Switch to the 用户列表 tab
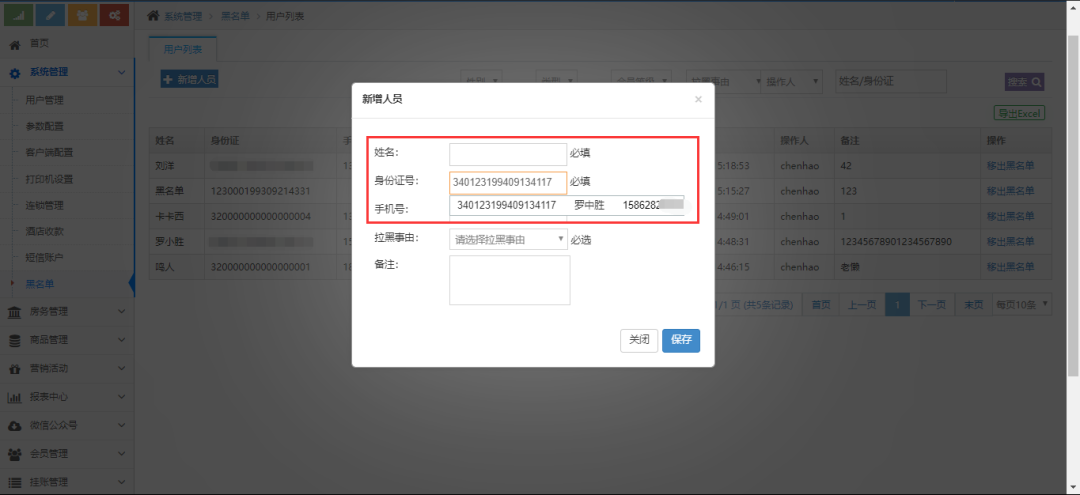The height and width of the screenshot is (495, 1080). coord(183,50)
